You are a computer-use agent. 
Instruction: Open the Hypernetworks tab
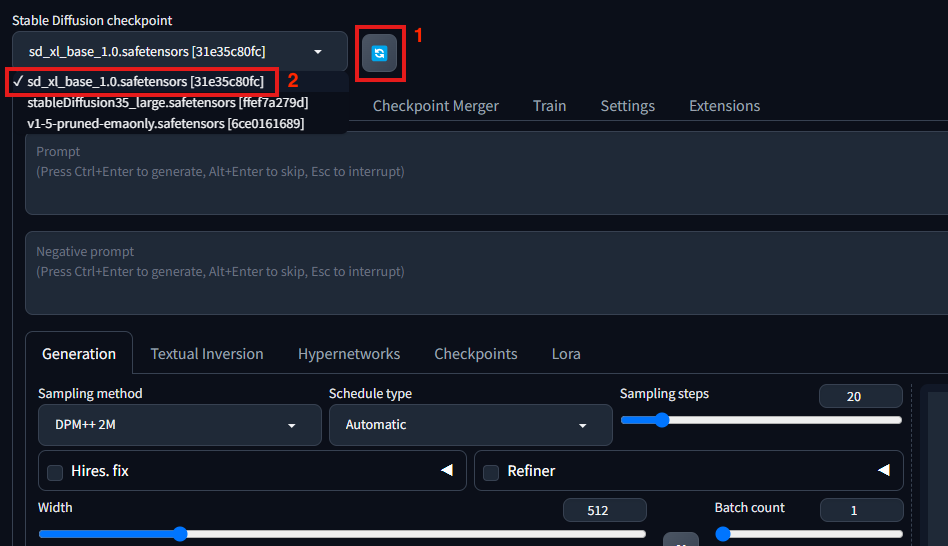point(349,354)
